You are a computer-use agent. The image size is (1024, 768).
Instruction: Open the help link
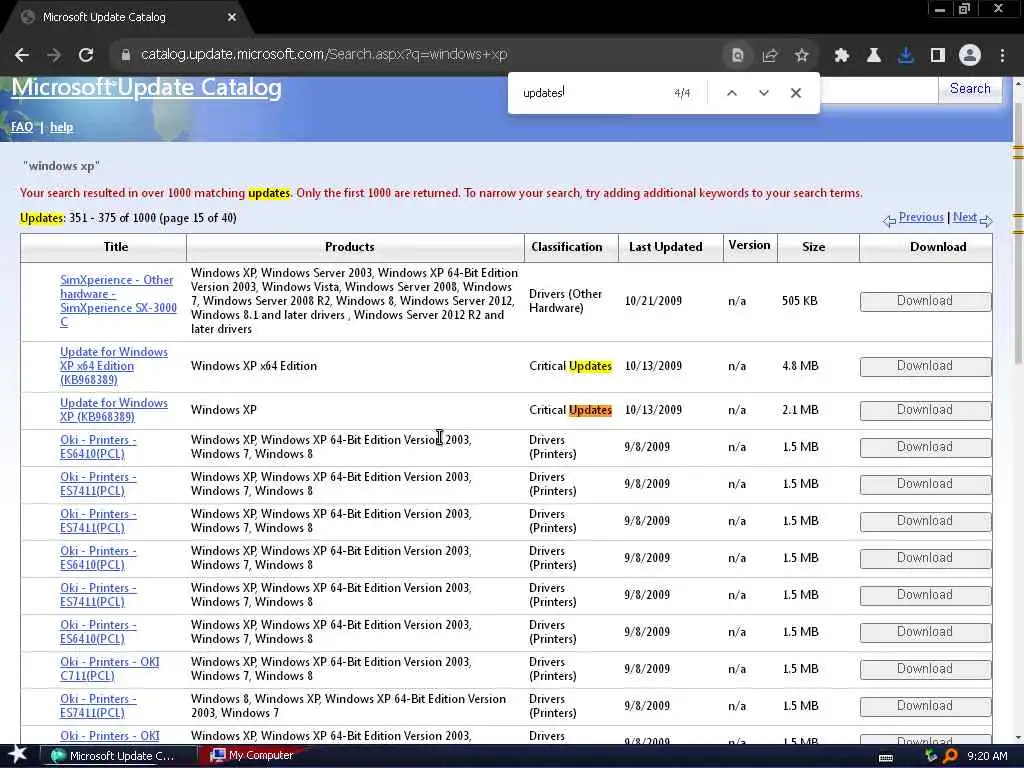(x=61, y=127)
